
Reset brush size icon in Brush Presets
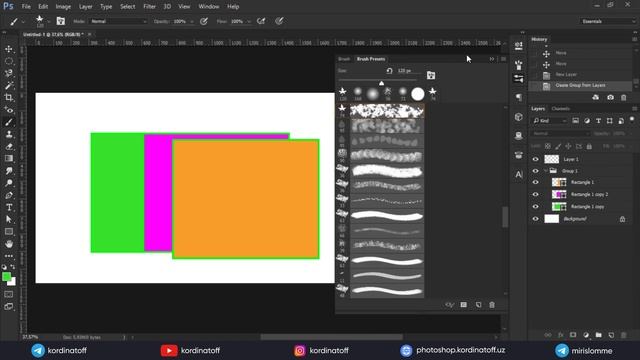point(389,71)
